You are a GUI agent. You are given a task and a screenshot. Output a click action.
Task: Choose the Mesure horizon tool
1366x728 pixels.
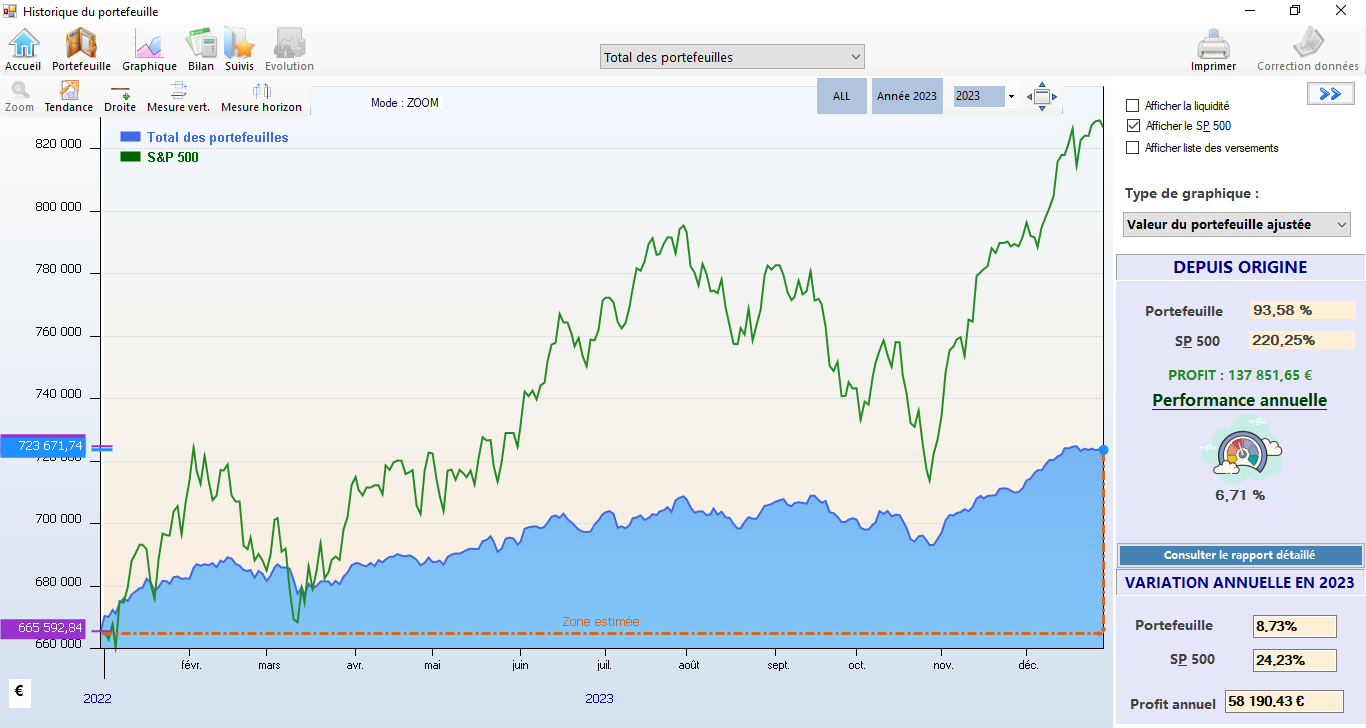(261, 97)
